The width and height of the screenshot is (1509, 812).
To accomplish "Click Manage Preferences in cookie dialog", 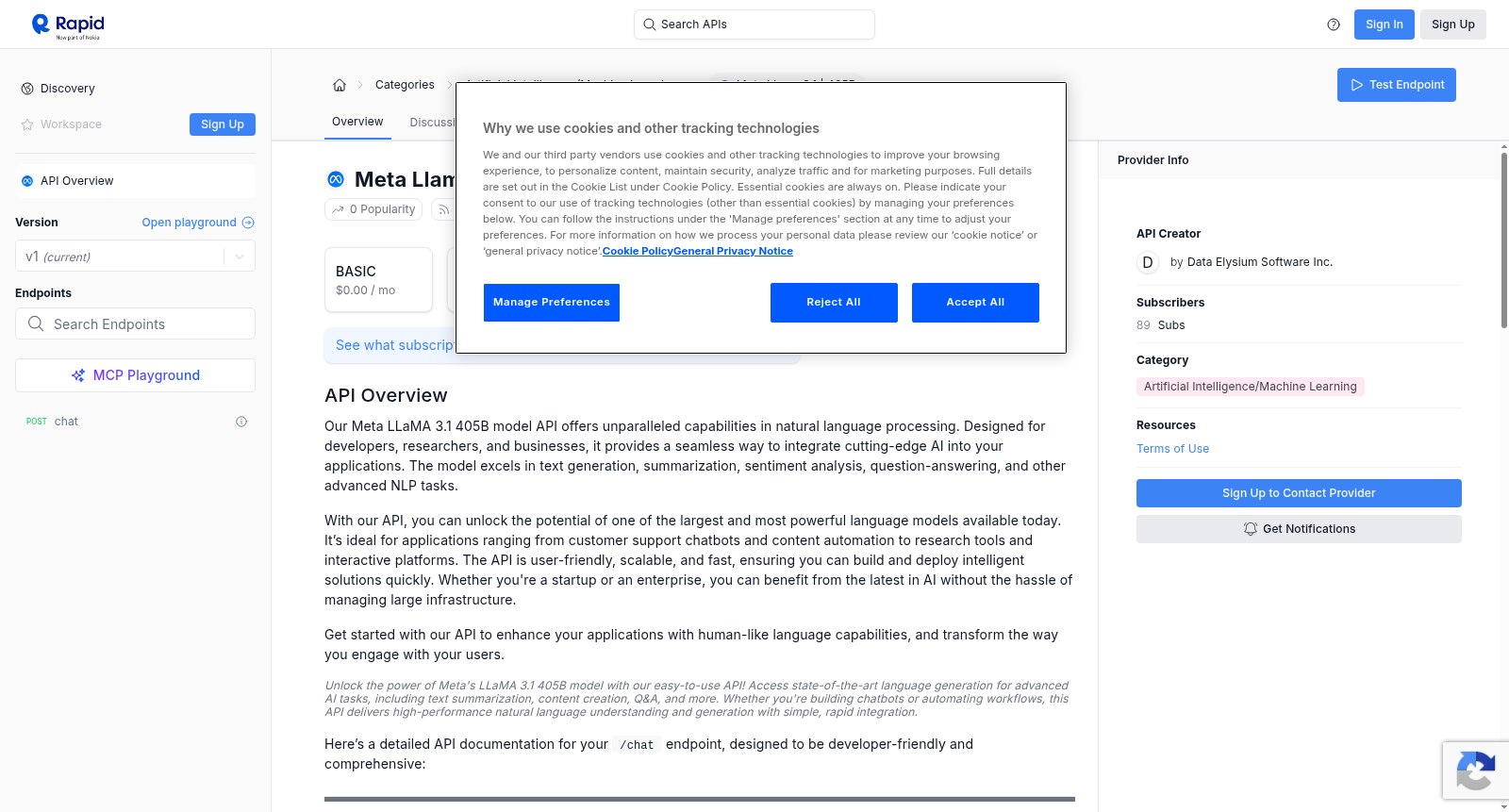I will 552,303.
